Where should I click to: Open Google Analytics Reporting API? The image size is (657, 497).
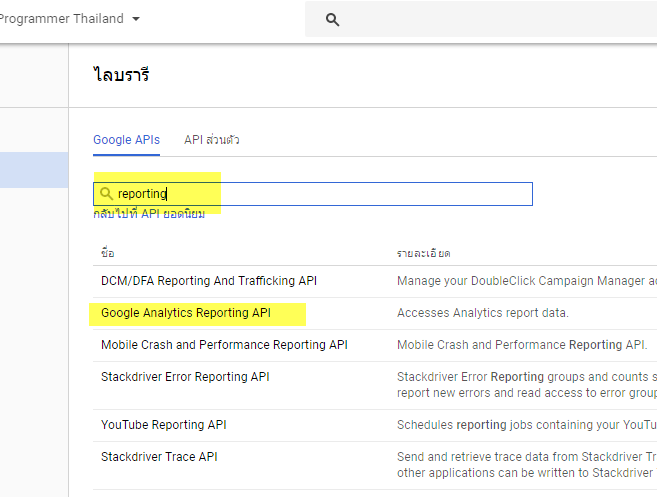coord(186,313)
